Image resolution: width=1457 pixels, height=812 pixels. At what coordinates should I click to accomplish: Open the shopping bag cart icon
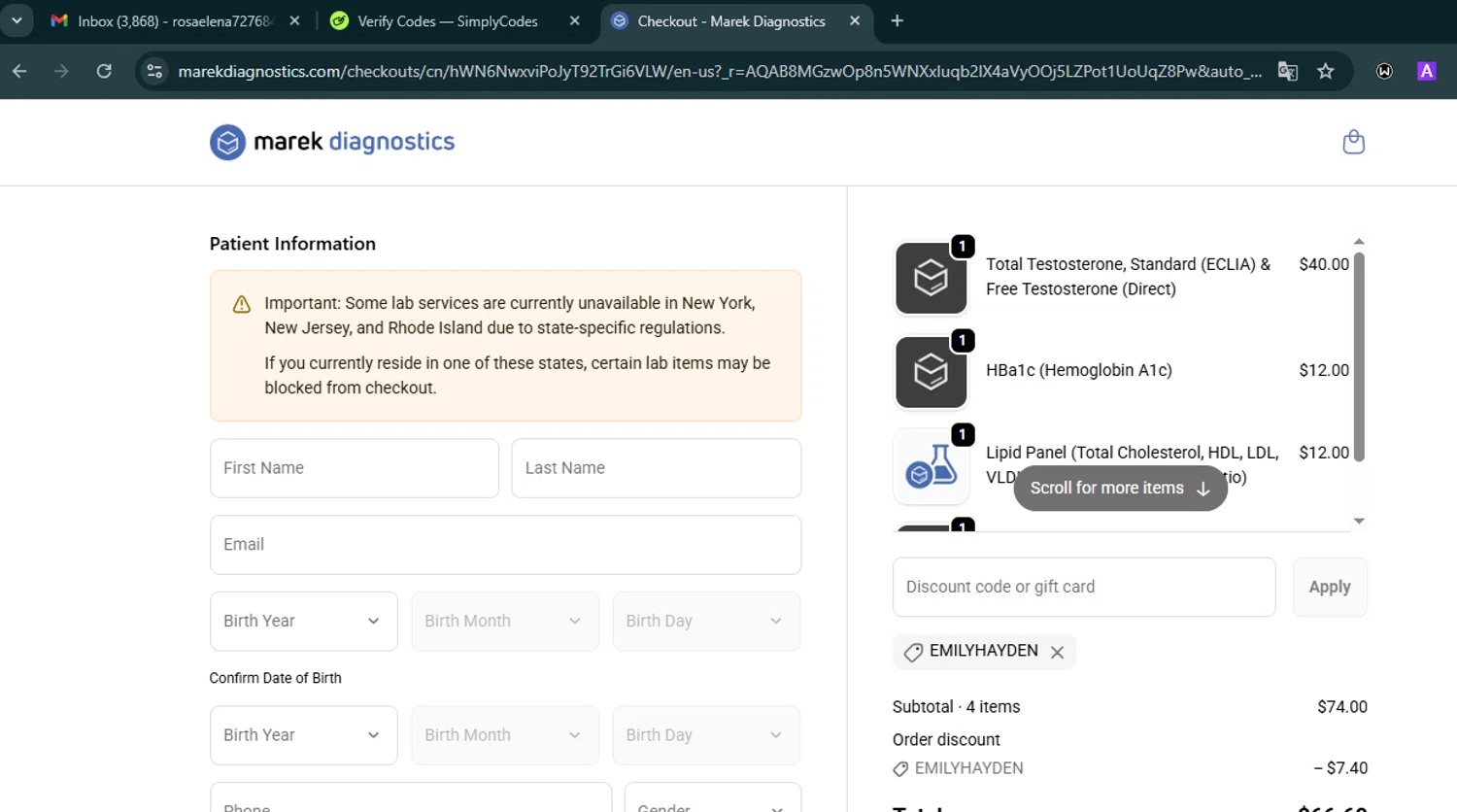coord(1353,143)
